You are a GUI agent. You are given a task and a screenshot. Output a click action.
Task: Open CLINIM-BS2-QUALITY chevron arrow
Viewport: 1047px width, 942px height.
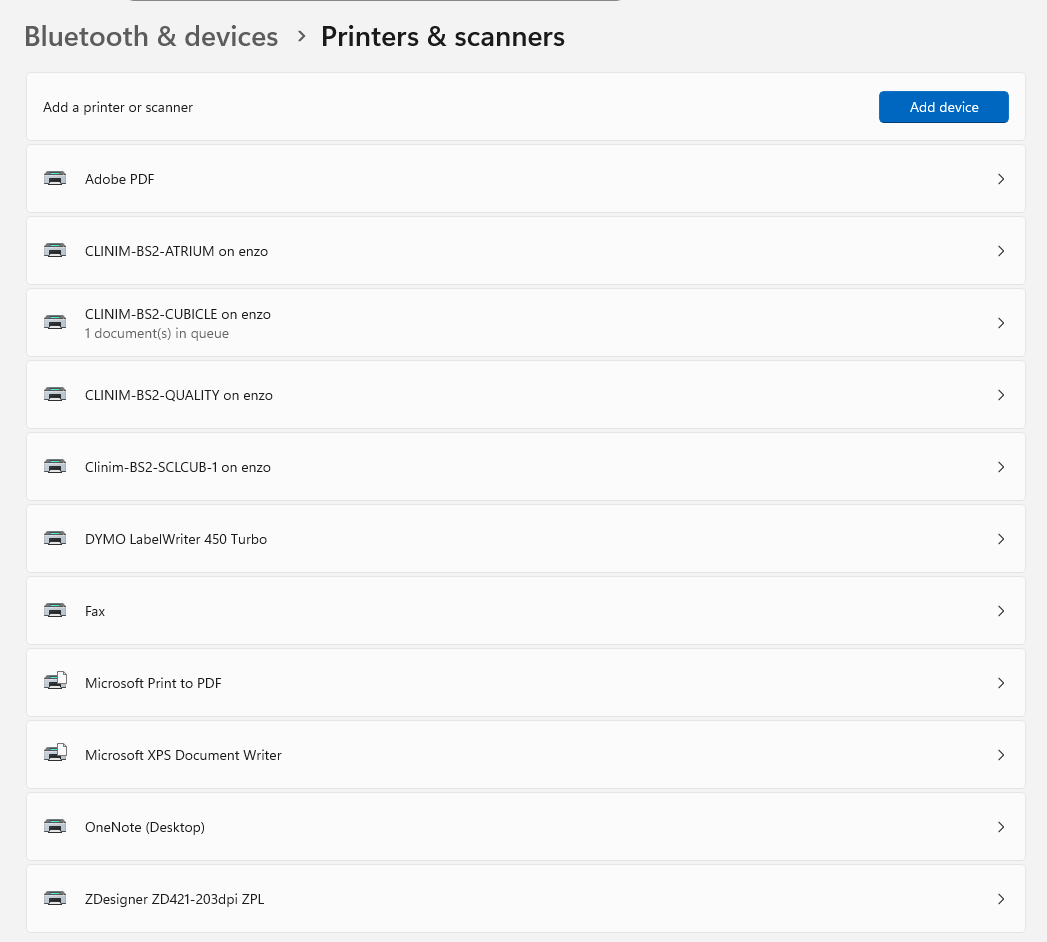pos(1000,395)
